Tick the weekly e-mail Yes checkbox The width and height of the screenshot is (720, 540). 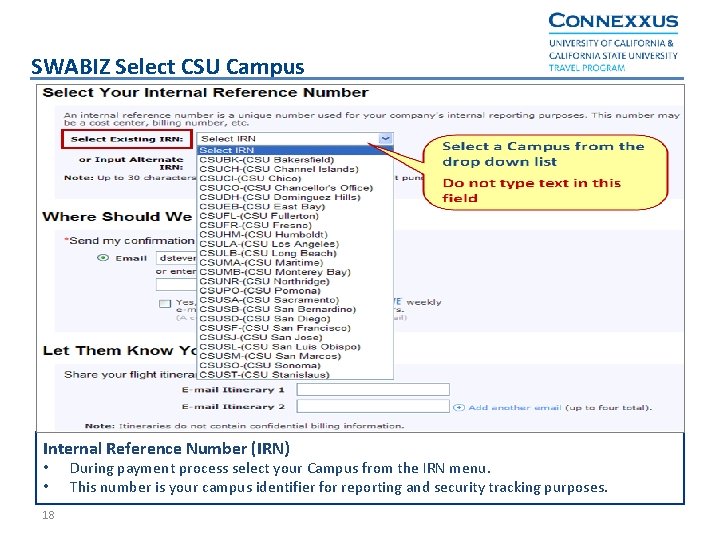click(165, 304)
